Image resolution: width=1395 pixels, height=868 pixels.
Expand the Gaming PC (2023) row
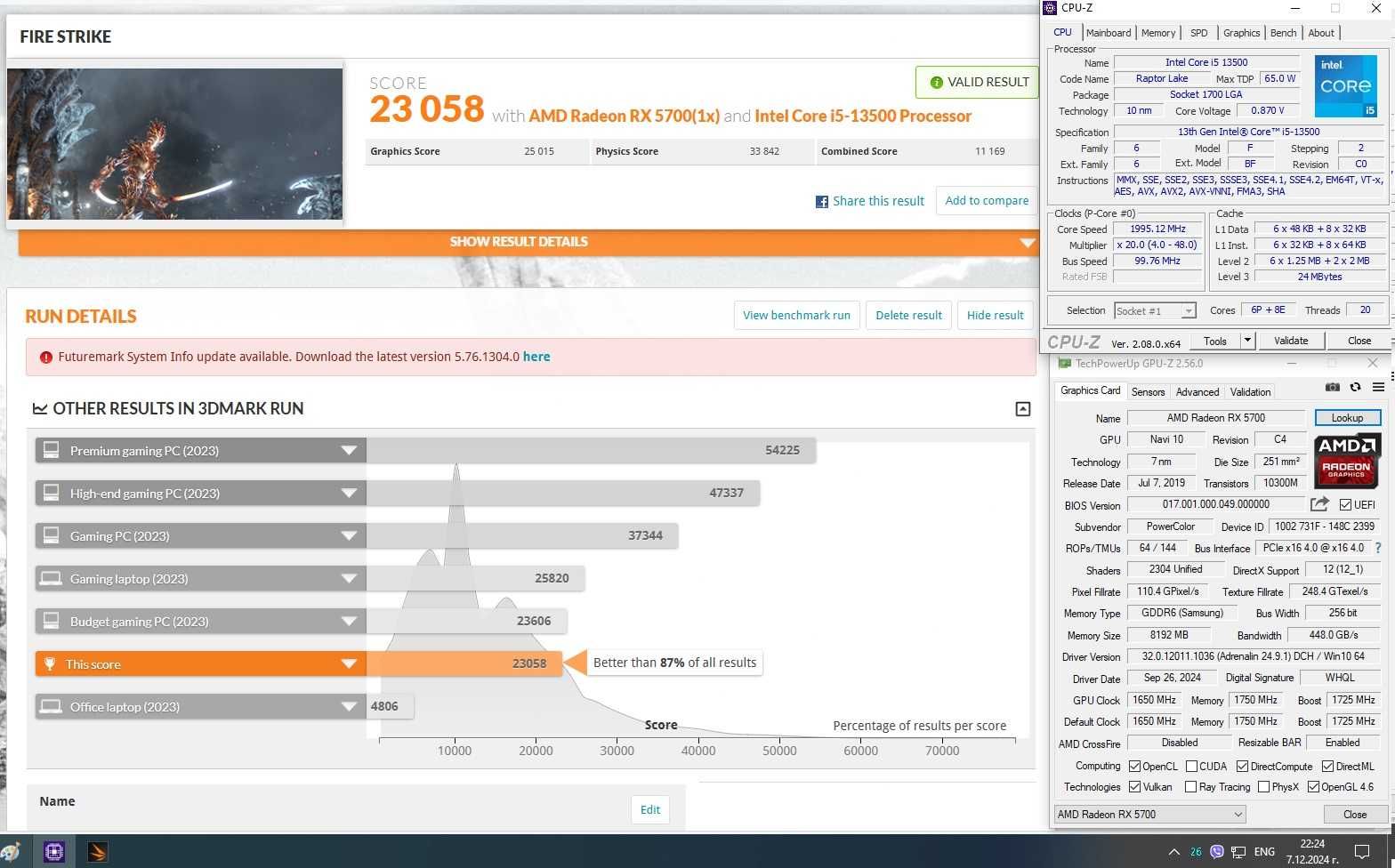[349, 536]
